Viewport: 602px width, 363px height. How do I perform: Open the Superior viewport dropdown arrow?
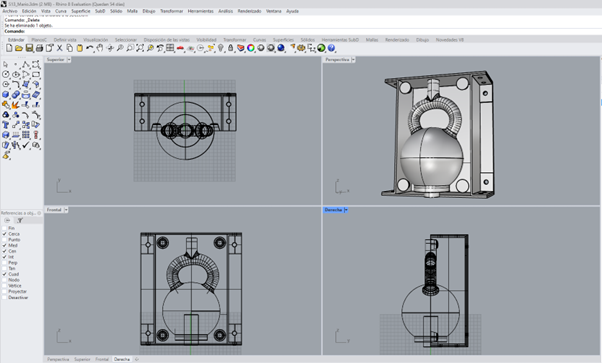[69, 60]
